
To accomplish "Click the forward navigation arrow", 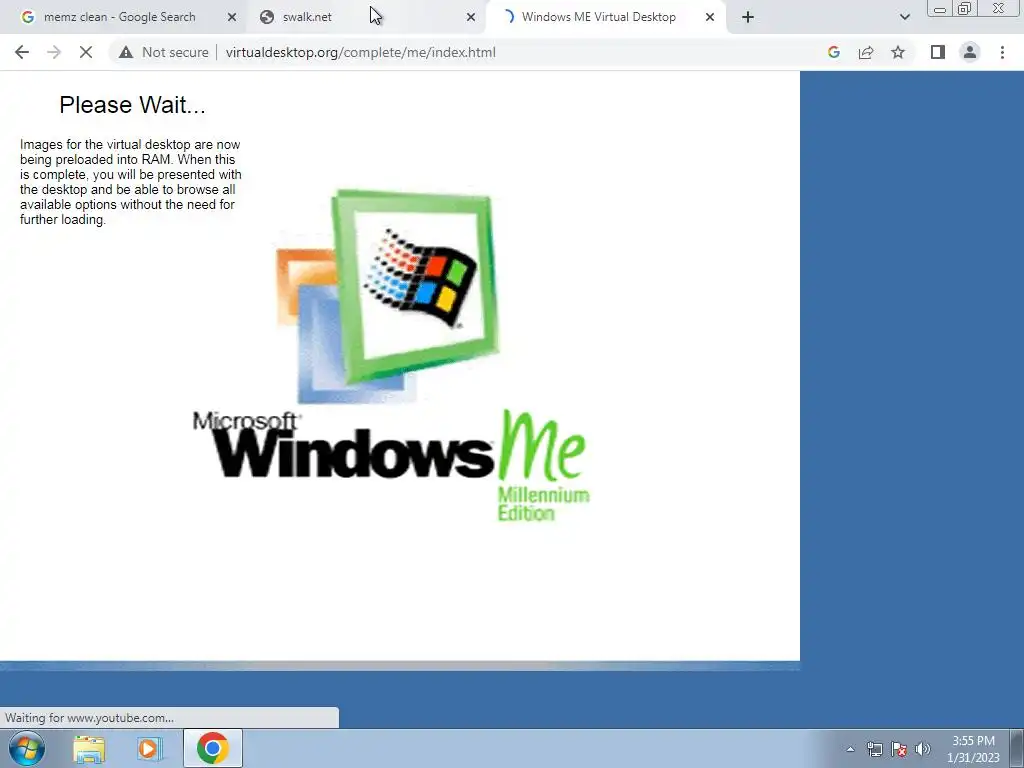I will (54, 52).
